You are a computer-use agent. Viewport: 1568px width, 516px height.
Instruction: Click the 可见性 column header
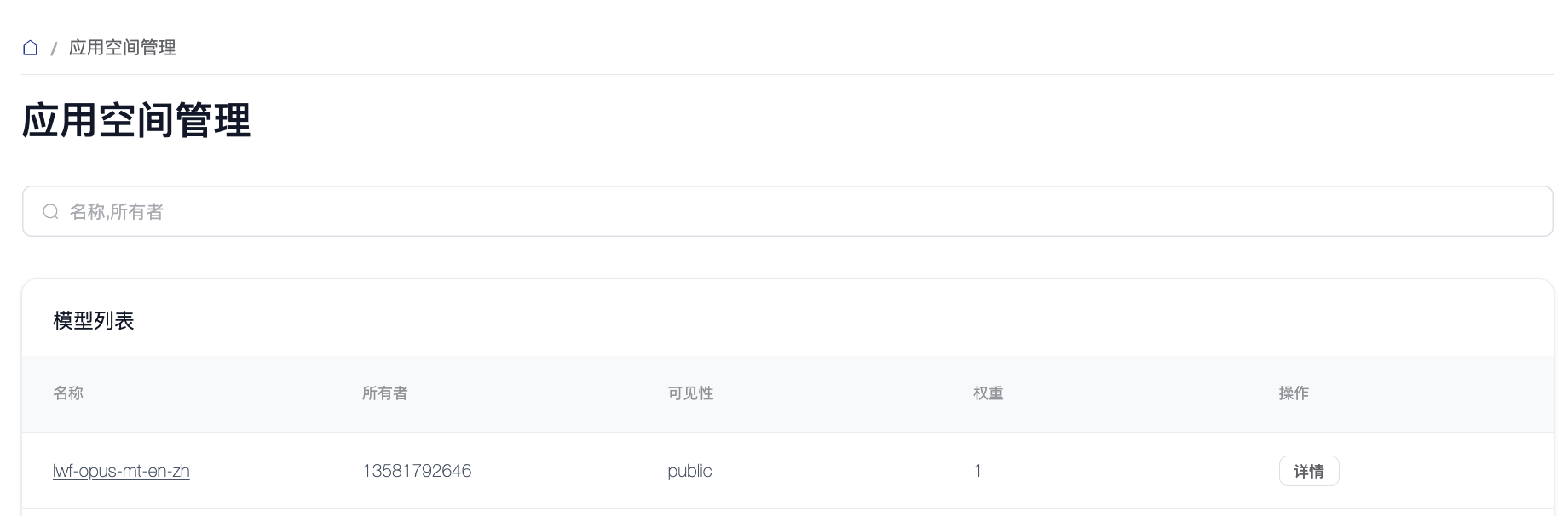point(690,393)
